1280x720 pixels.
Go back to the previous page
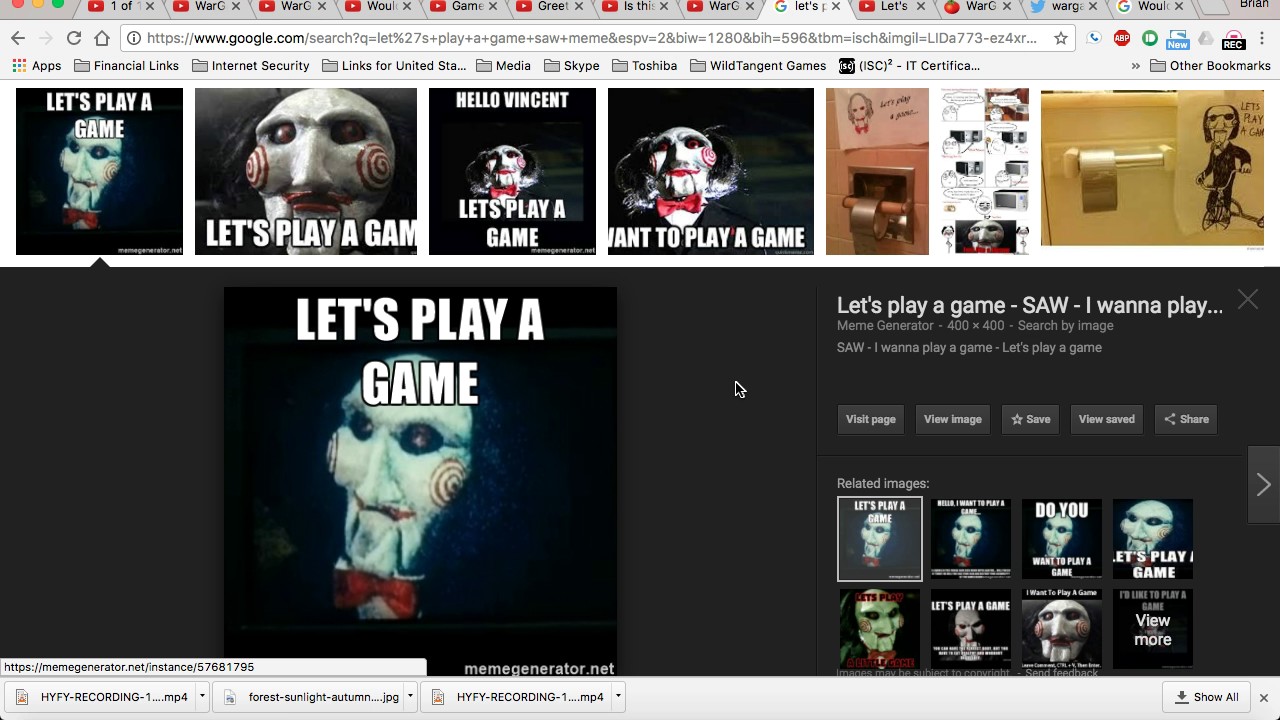click(x=18, y=39)
